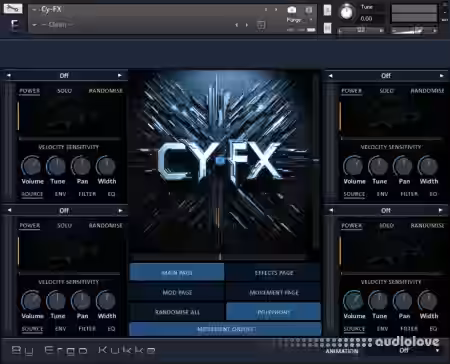The image size is (450, 364).
Task: Load next instrument with the right arrow beside Cy-FX
Action: [276, 10]
